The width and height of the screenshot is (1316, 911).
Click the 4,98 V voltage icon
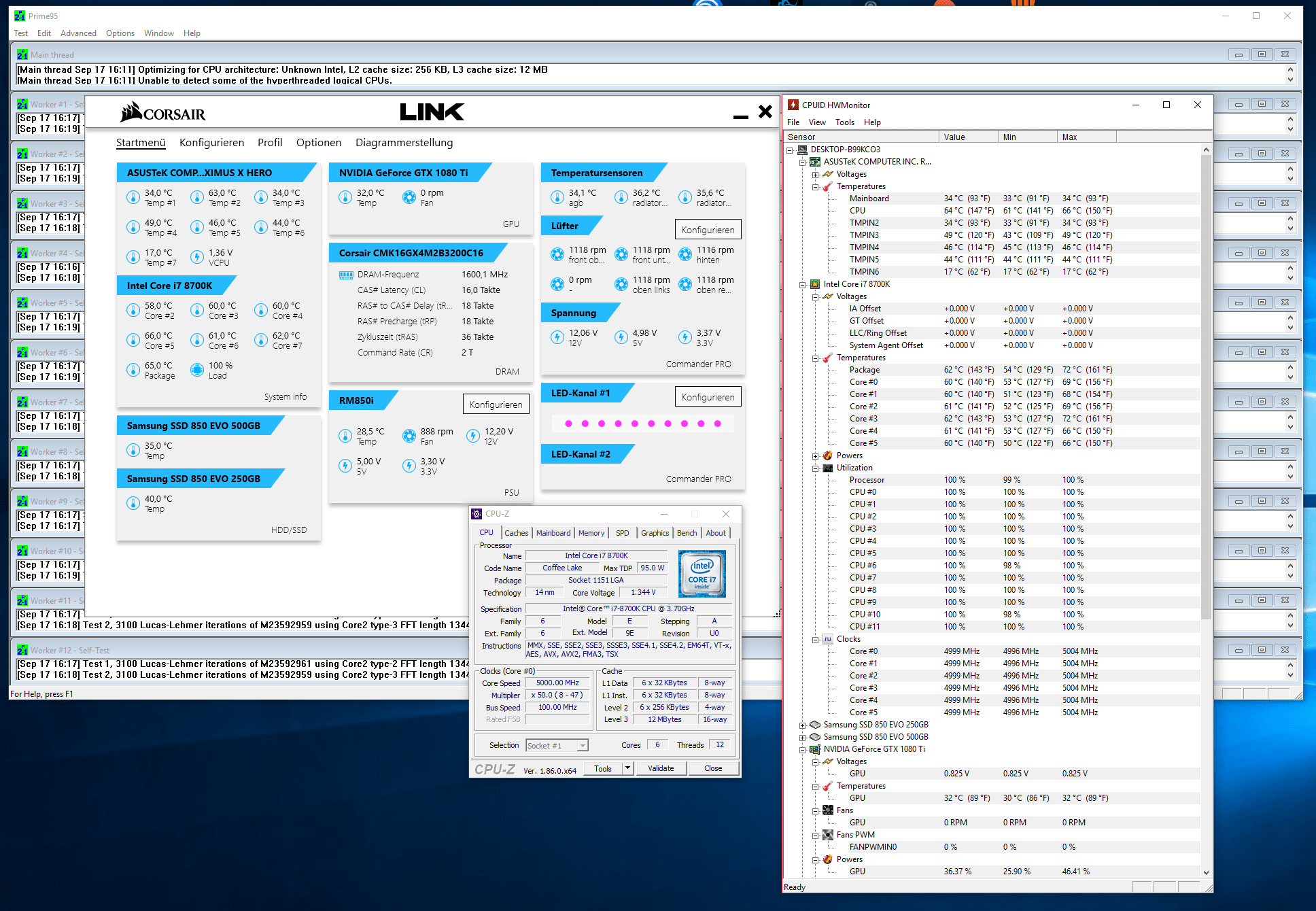point(621,337)
